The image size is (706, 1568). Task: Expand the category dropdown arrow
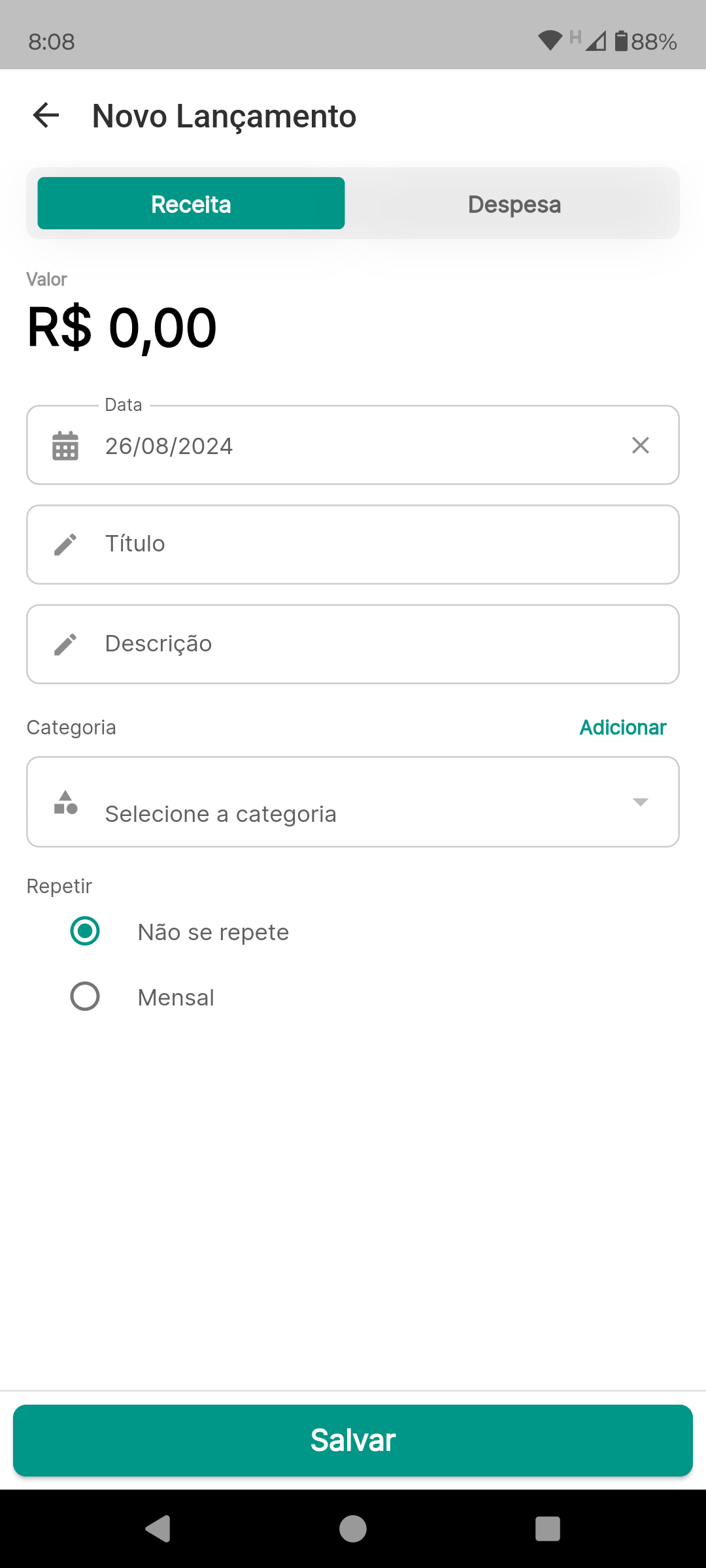(641, 802)
